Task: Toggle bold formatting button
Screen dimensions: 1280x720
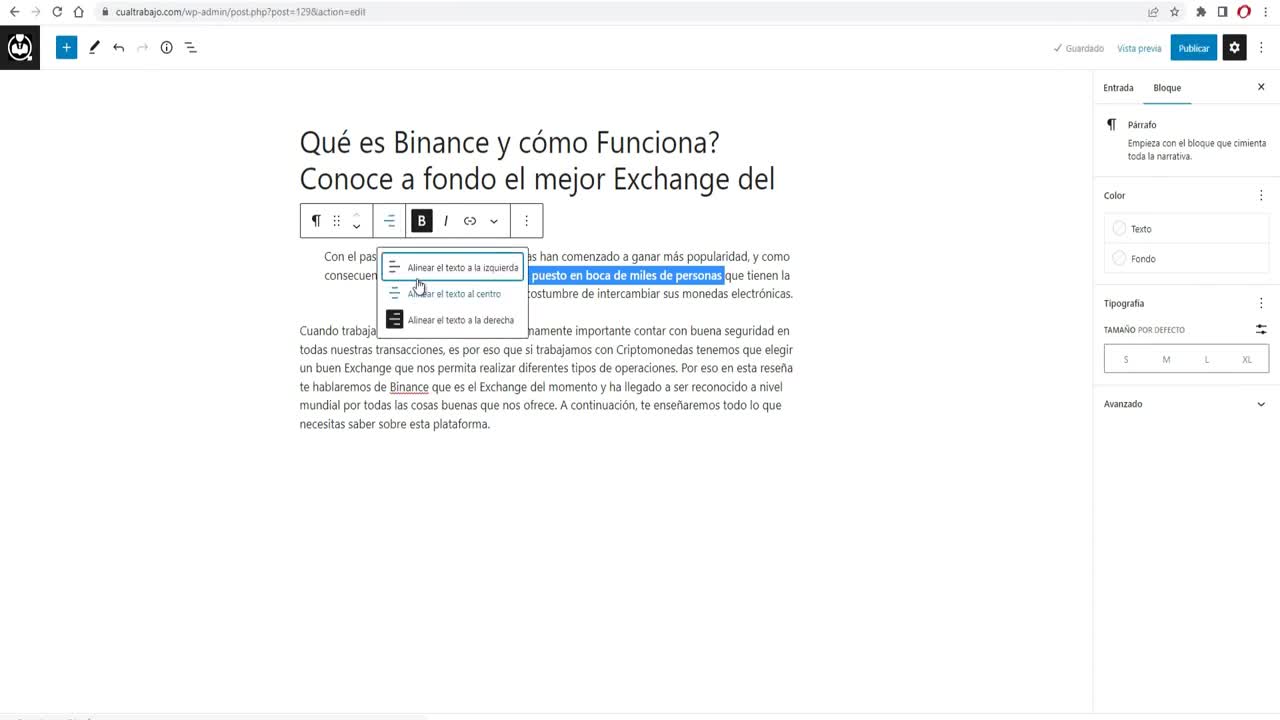Action: [422, 221]
